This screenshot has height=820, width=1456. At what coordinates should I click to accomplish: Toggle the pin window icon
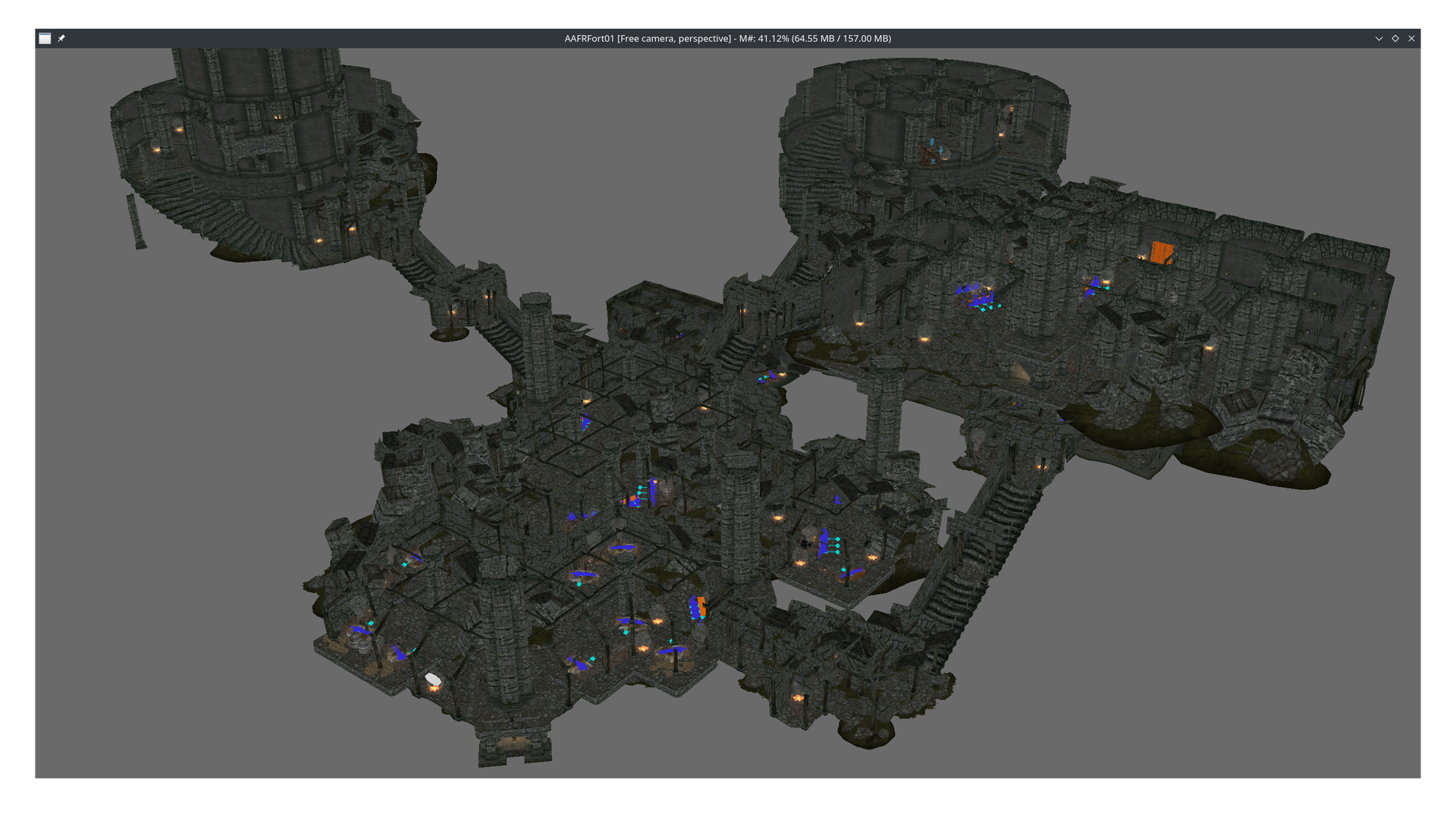coord(61,39)
